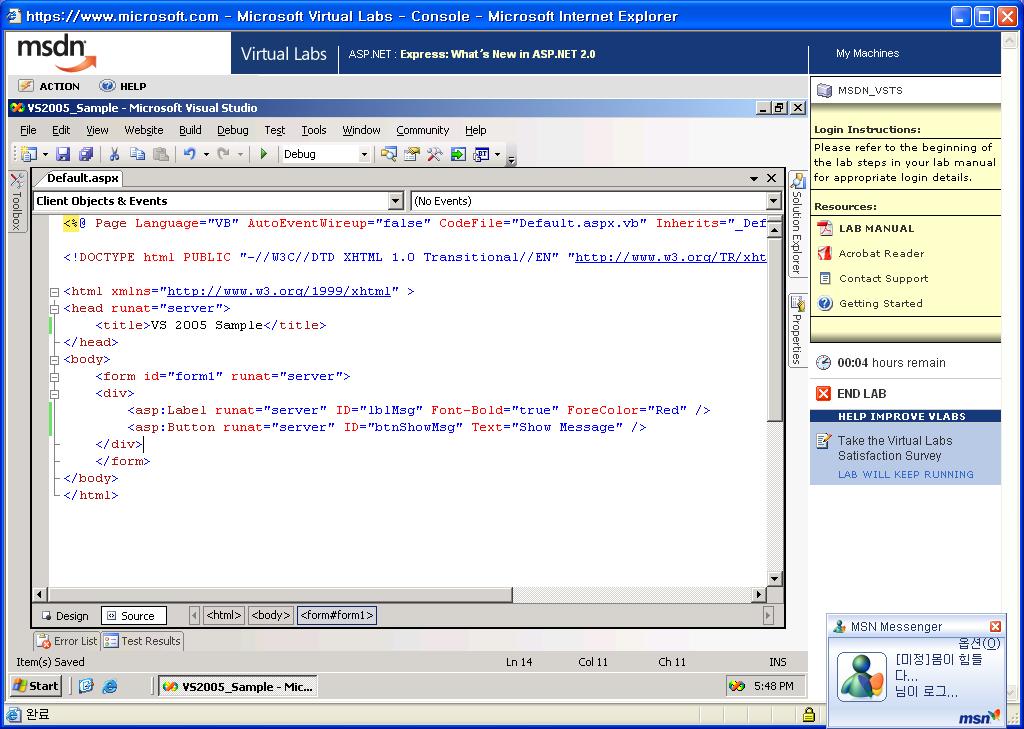This screenshot has width=1024, height=729.
Task: Click the Undo arrow icon
Action: 189,154
